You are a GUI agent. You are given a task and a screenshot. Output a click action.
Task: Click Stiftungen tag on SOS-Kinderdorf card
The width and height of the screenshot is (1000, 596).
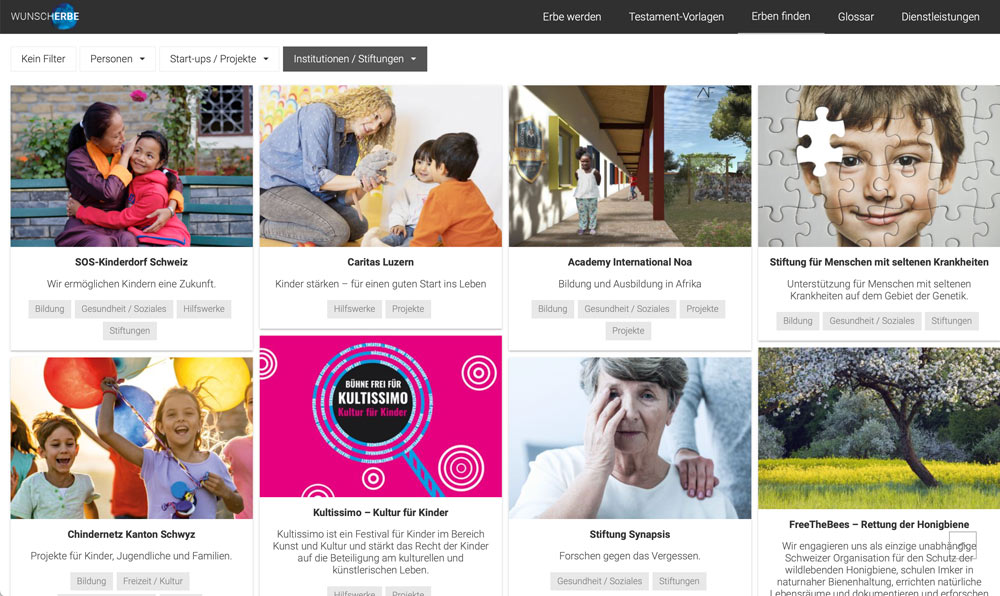coord(129,330)
